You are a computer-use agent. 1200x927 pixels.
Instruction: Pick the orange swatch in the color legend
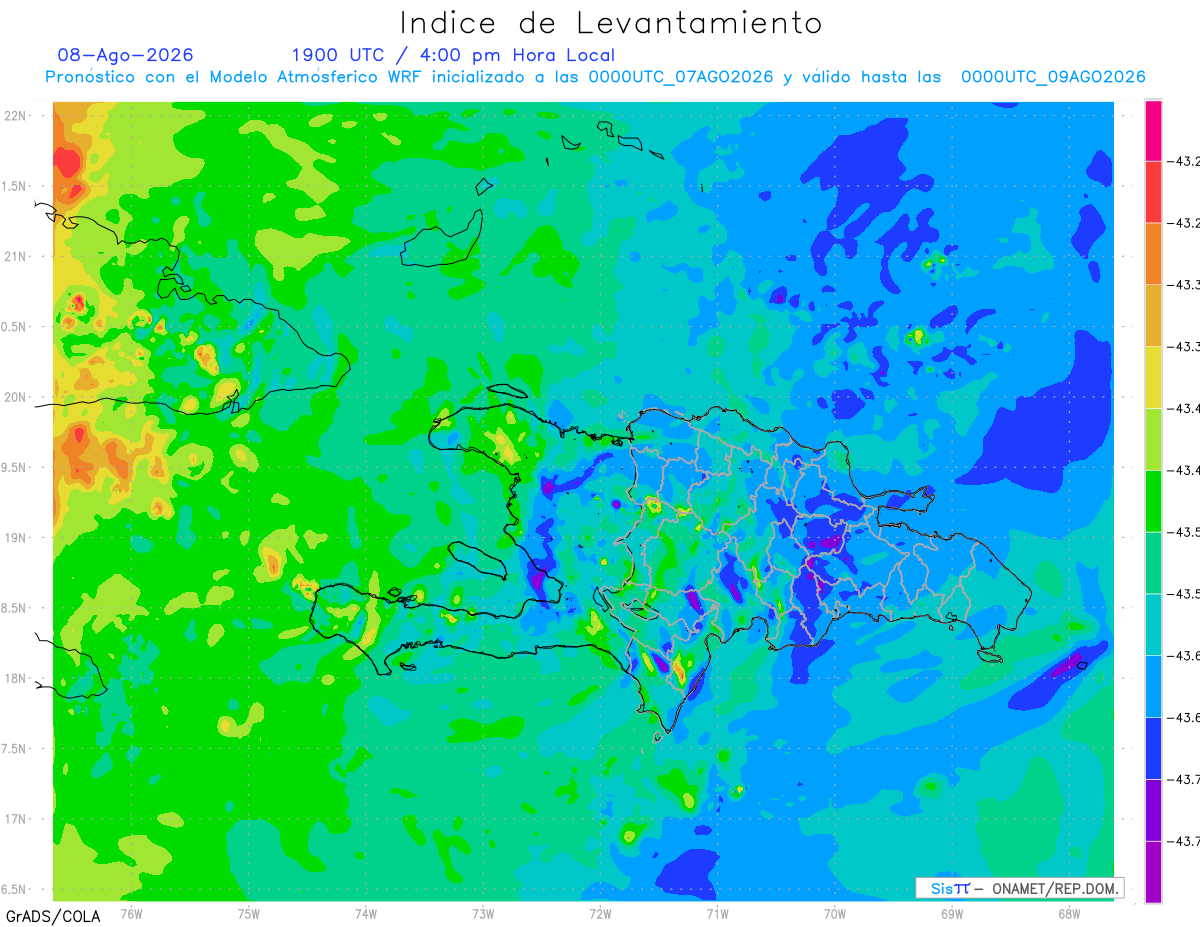(1153, 254)
